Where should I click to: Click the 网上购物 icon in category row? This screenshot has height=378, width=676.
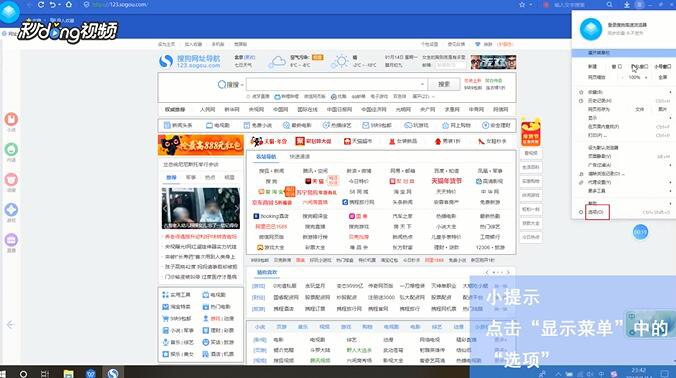pos(445,125)
